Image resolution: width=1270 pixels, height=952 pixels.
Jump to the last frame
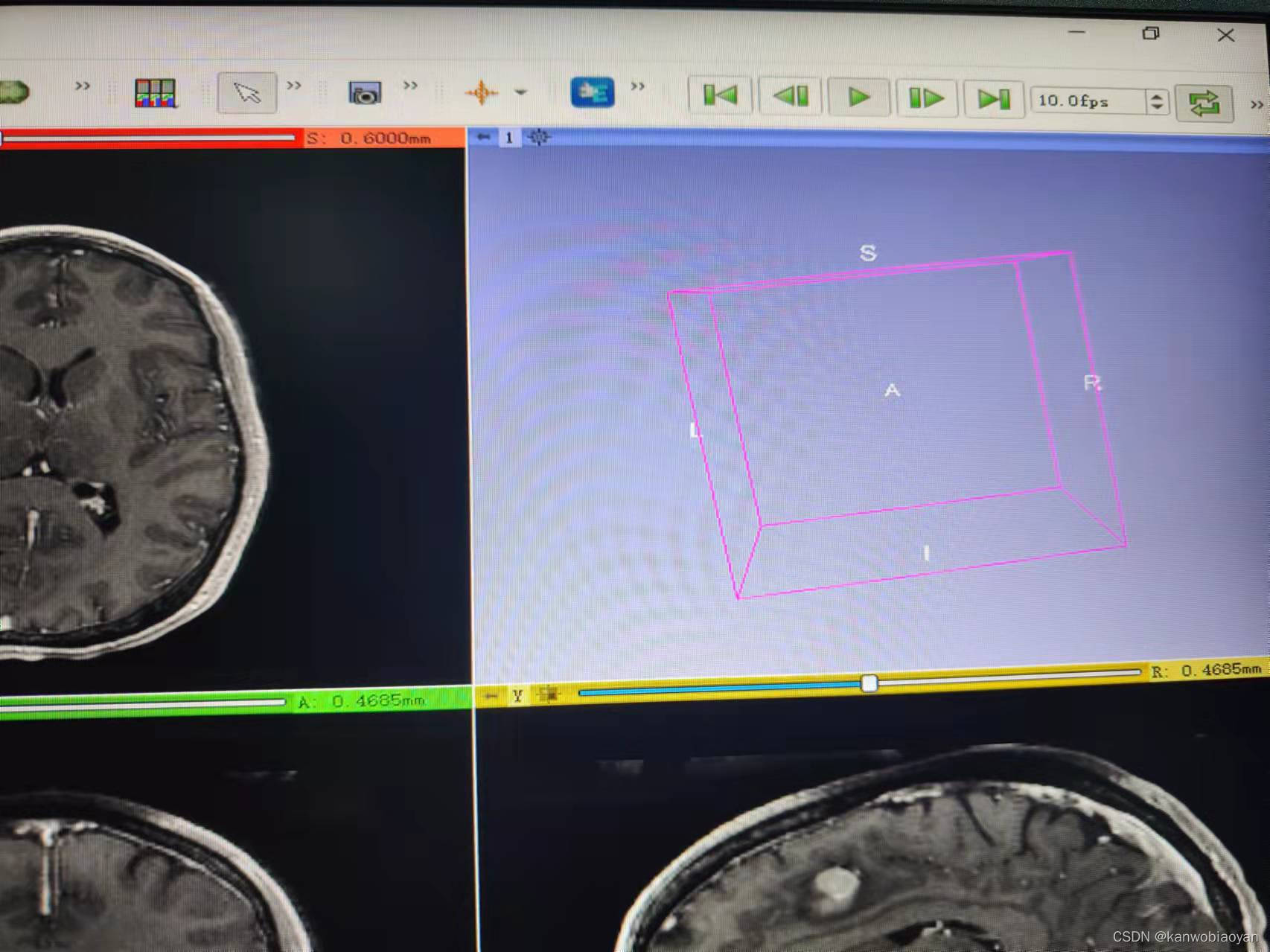[993, 99]
